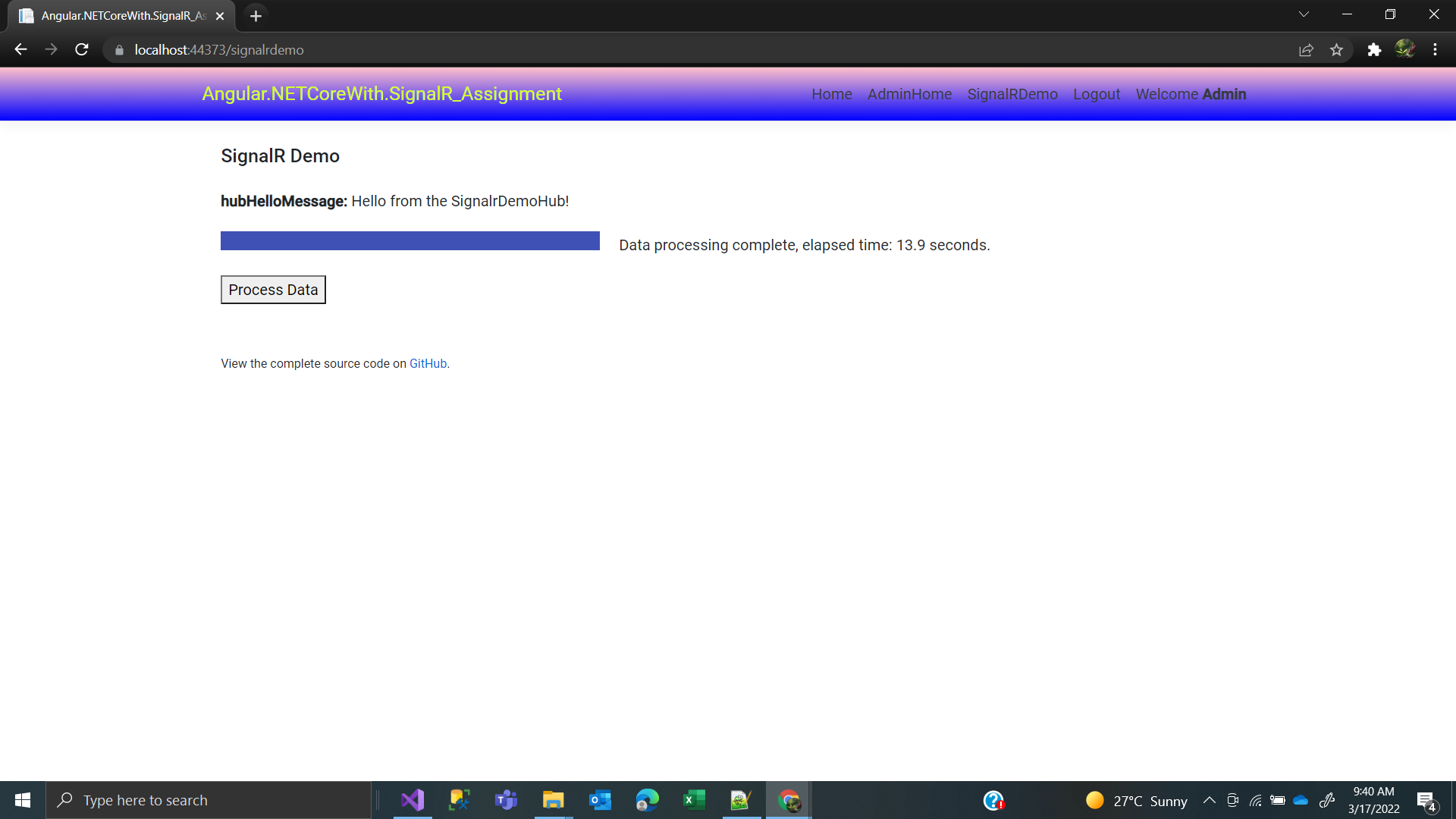Click the localhost address bar URL
The width and height of the screenshot is (1456, 819).
point(219,50)
